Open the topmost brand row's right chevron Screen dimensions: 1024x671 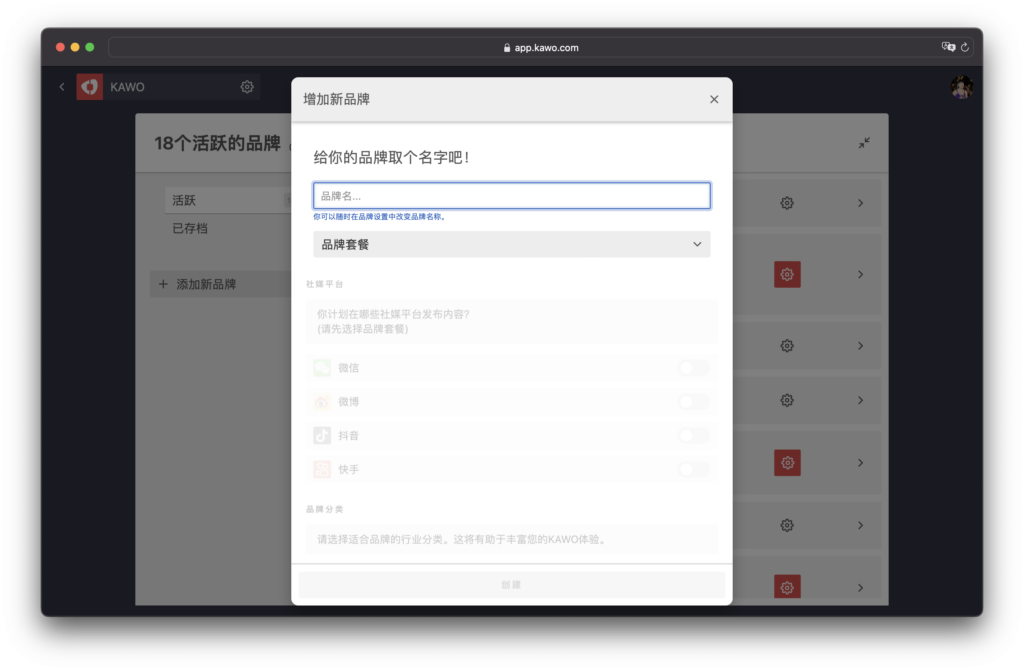pyautogui.click(x=860, y=203)
